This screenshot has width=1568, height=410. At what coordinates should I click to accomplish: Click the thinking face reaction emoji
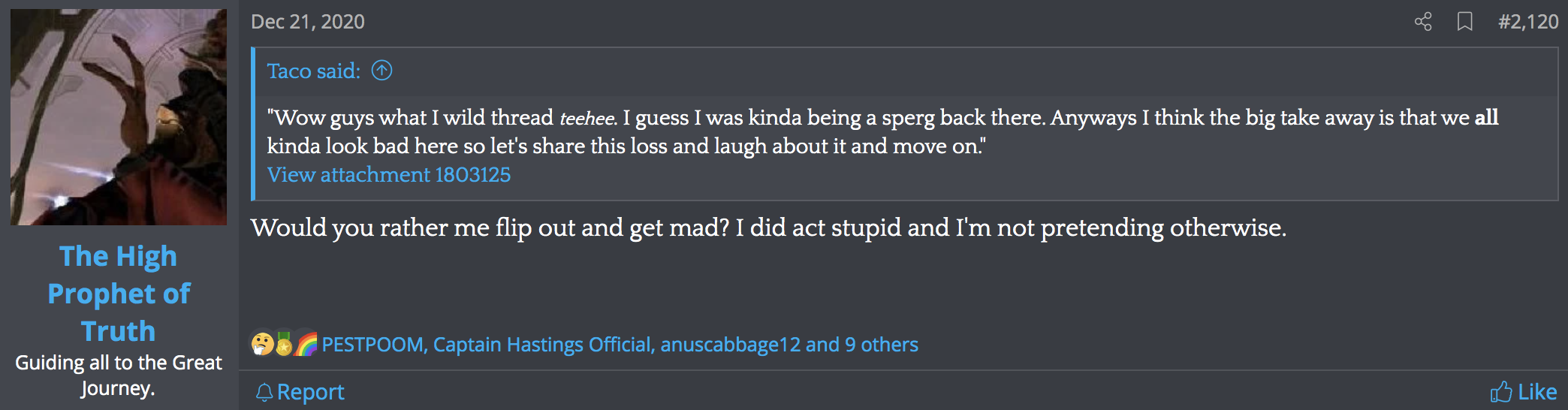coord(262,344)
